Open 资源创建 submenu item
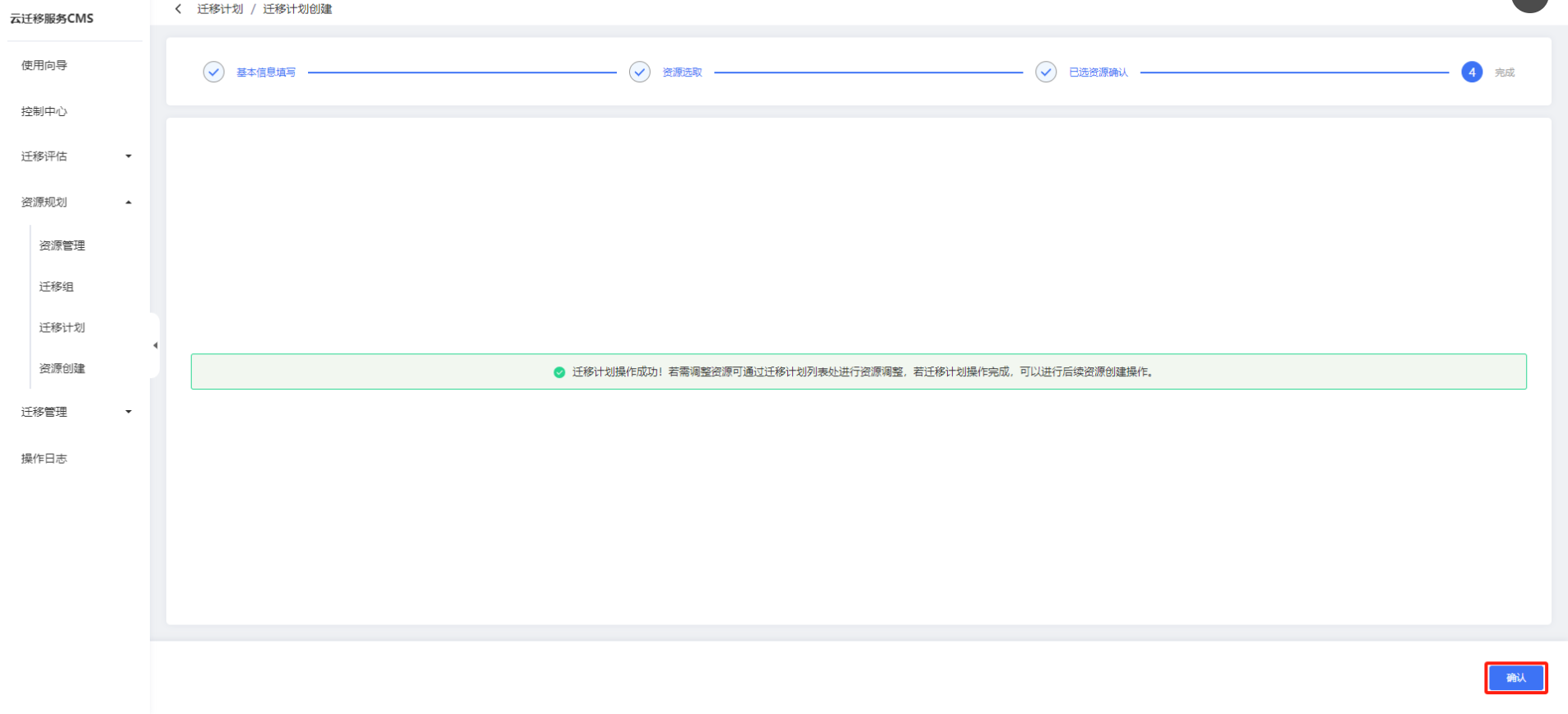 [62, 368]
